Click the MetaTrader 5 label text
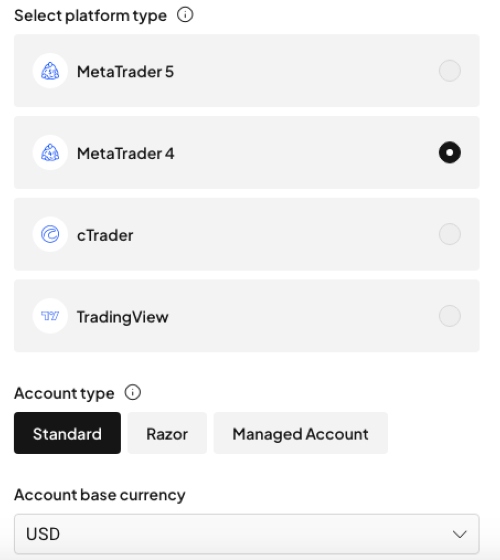This screenshot has width=500, height=560. (x=125, y=71)
